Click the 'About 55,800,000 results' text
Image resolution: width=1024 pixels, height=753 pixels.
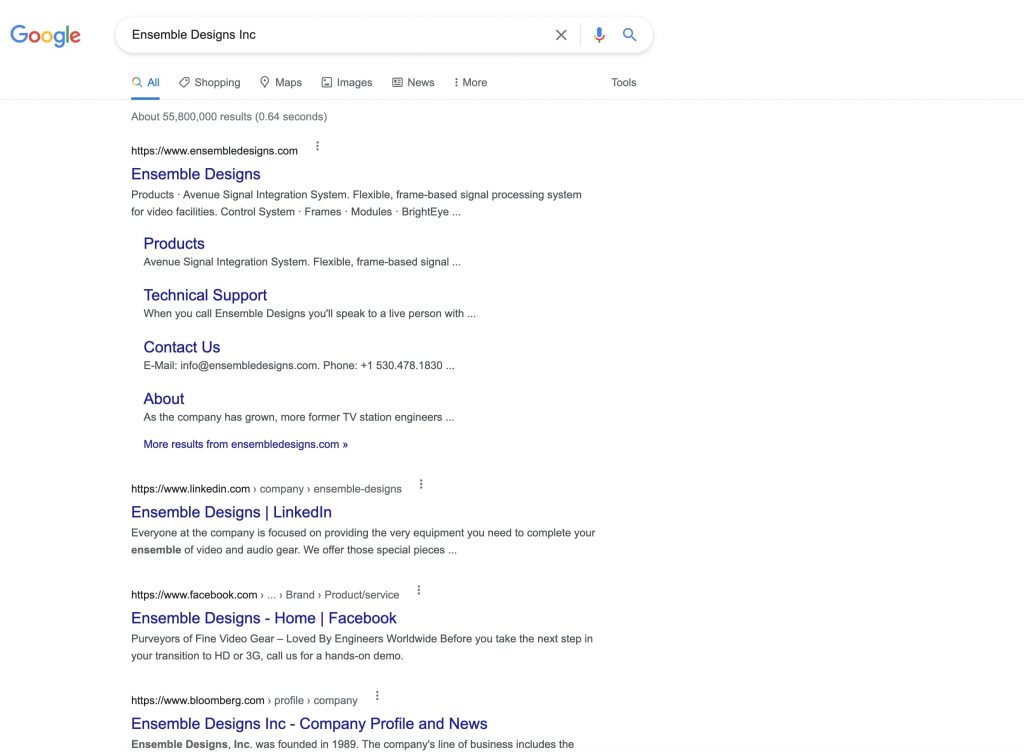(x=229, y=117)
